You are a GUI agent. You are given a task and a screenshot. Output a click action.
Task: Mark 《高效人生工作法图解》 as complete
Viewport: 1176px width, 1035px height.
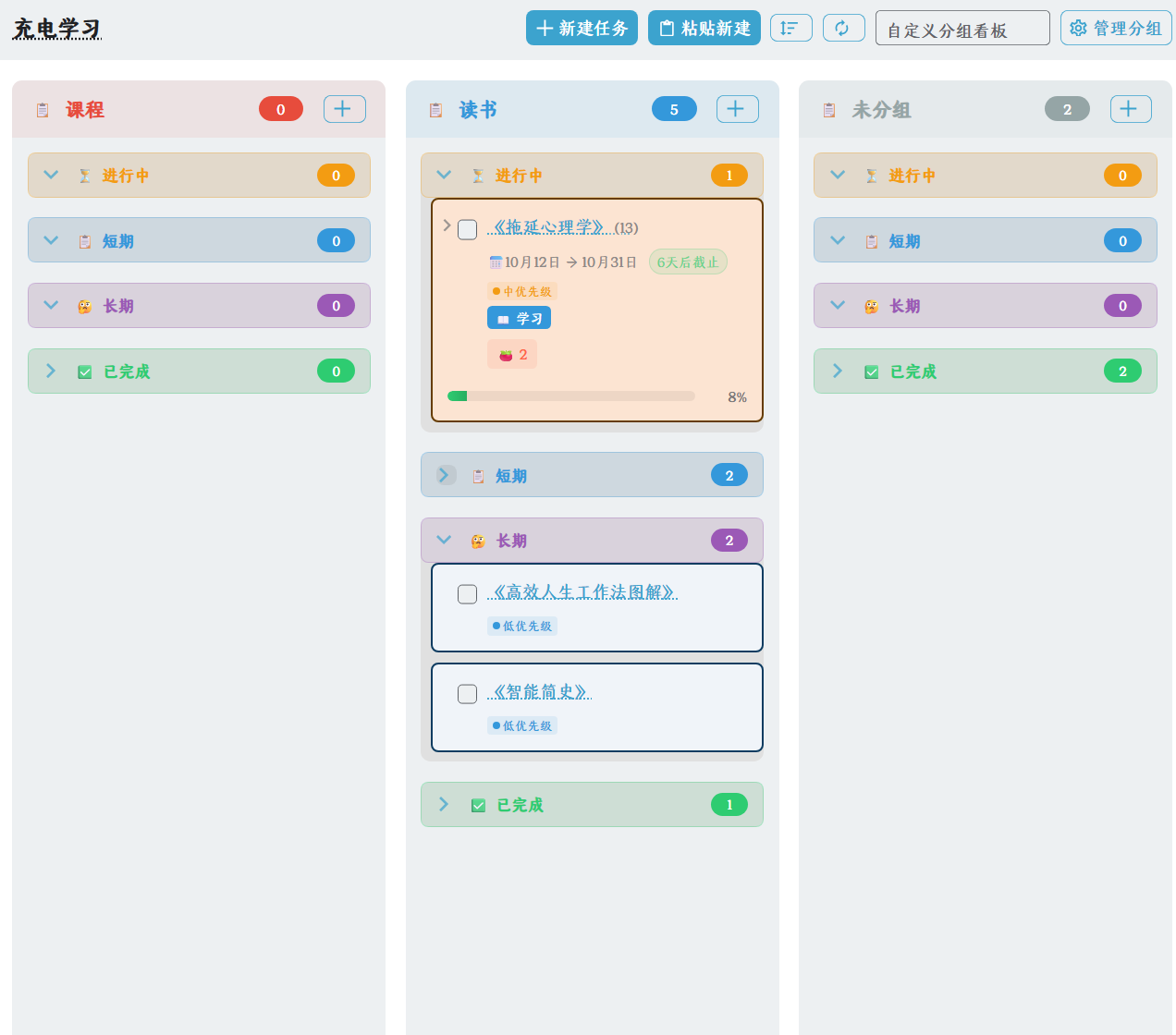(x=468, y=594)
